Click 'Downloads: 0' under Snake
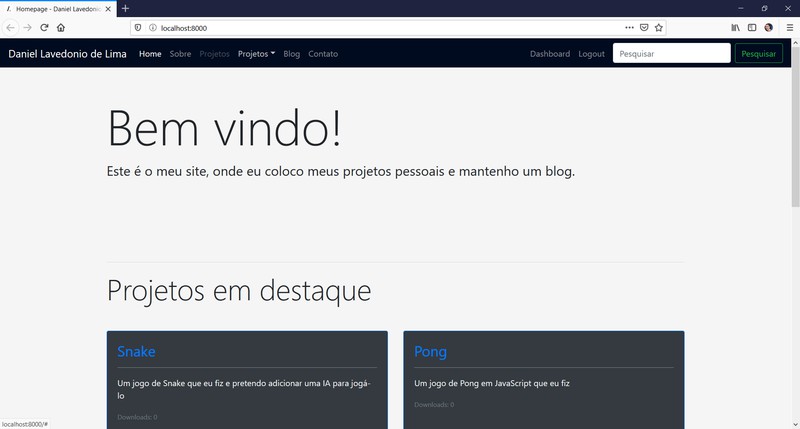The image size is (800, 429). 137,417
